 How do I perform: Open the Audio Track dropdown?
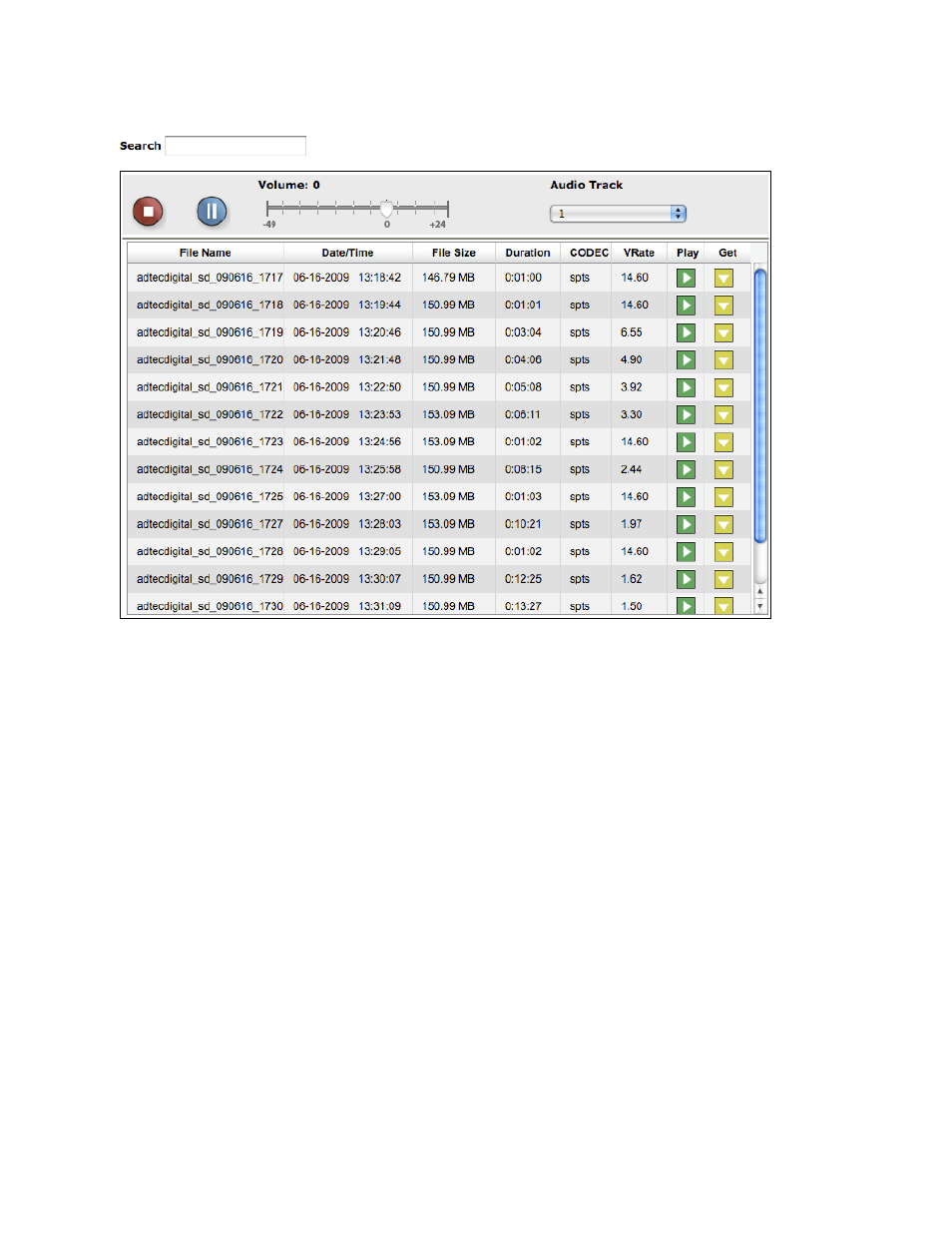coord(618,214)
